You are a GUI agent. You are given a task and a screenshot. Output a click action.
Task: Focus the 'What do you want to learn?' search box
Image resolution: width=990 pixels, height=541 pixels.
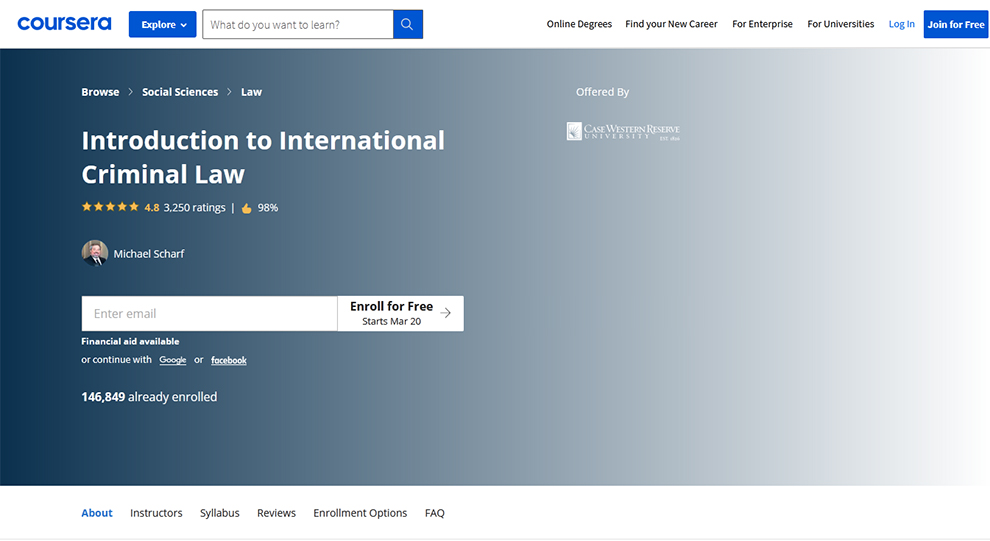point(298,24)
